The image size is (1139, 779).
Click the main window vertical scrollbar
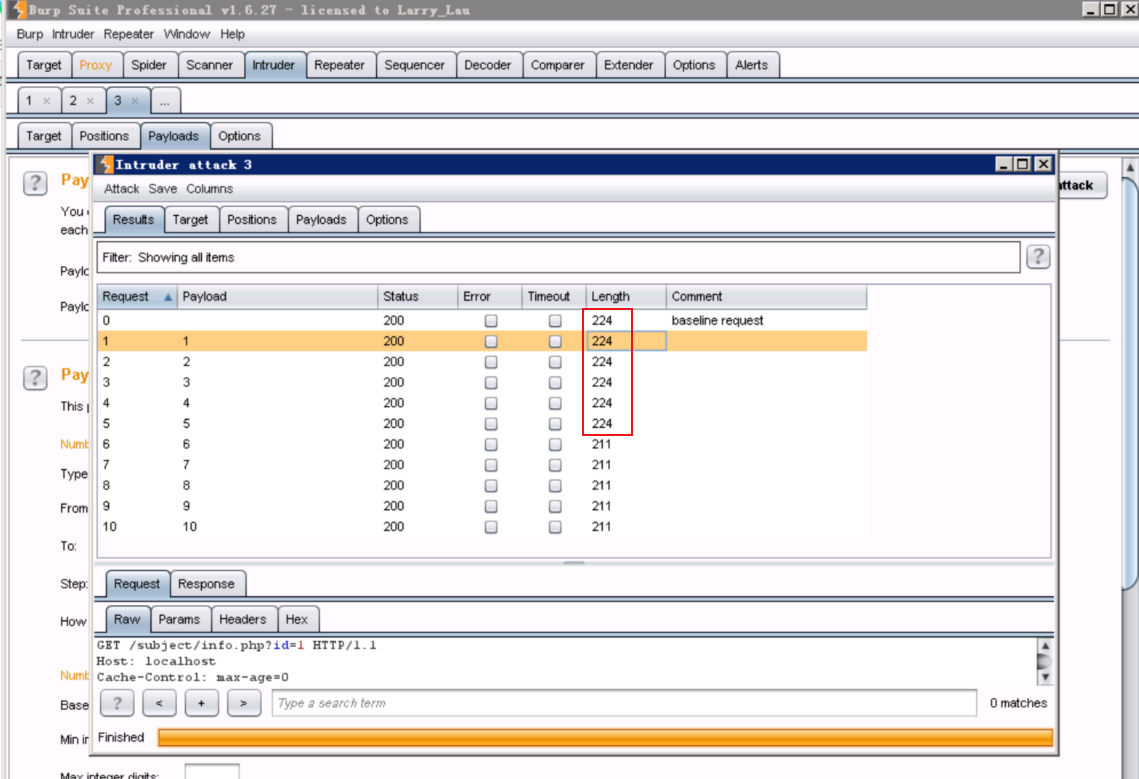pos(1130,385)
